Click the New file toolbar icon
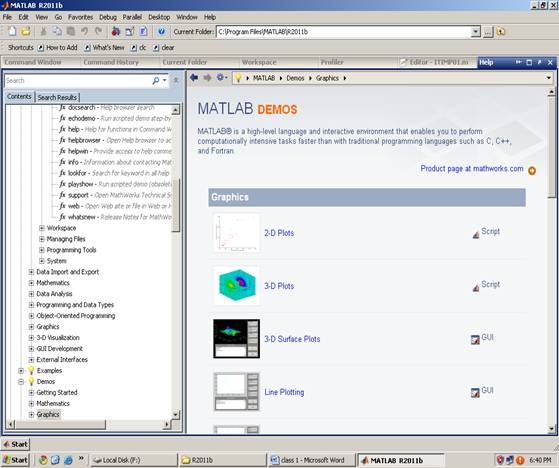 coord(12,31)
